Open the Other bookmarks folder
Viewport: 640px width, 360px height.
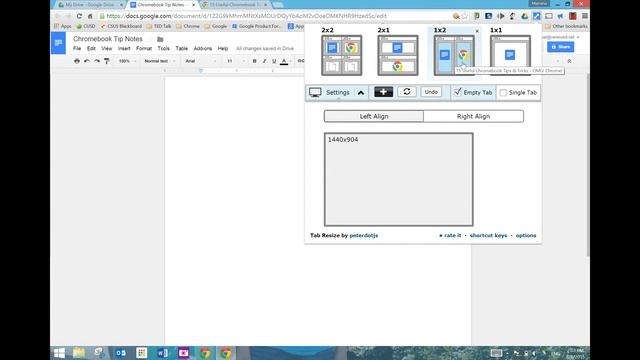(x=566, y=26)
